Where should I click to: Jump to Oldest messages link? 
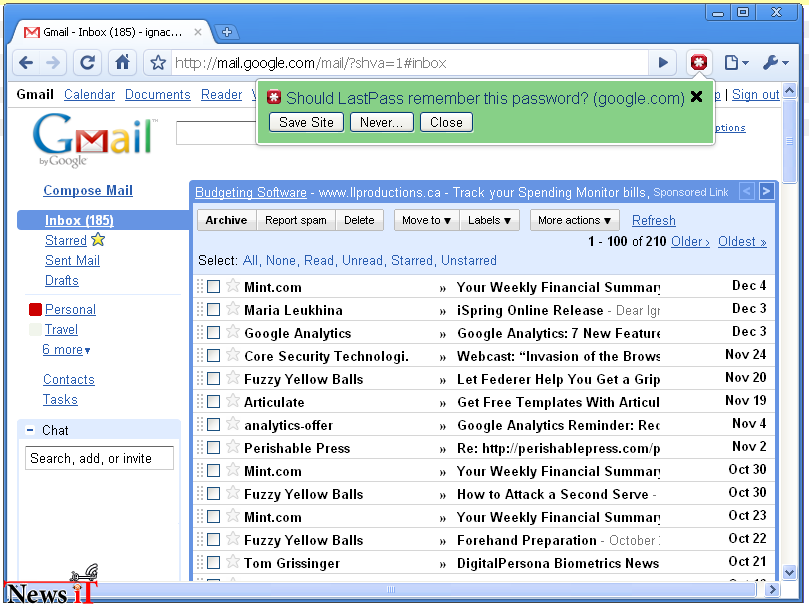coord(742,242)
